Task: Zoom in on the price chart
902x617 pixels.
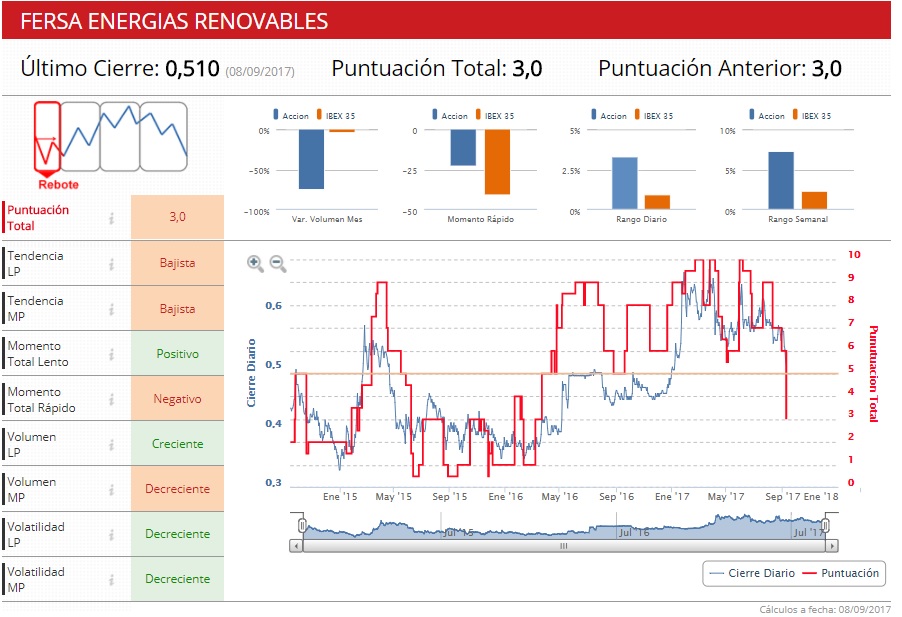Action: [x=255, y=263]
